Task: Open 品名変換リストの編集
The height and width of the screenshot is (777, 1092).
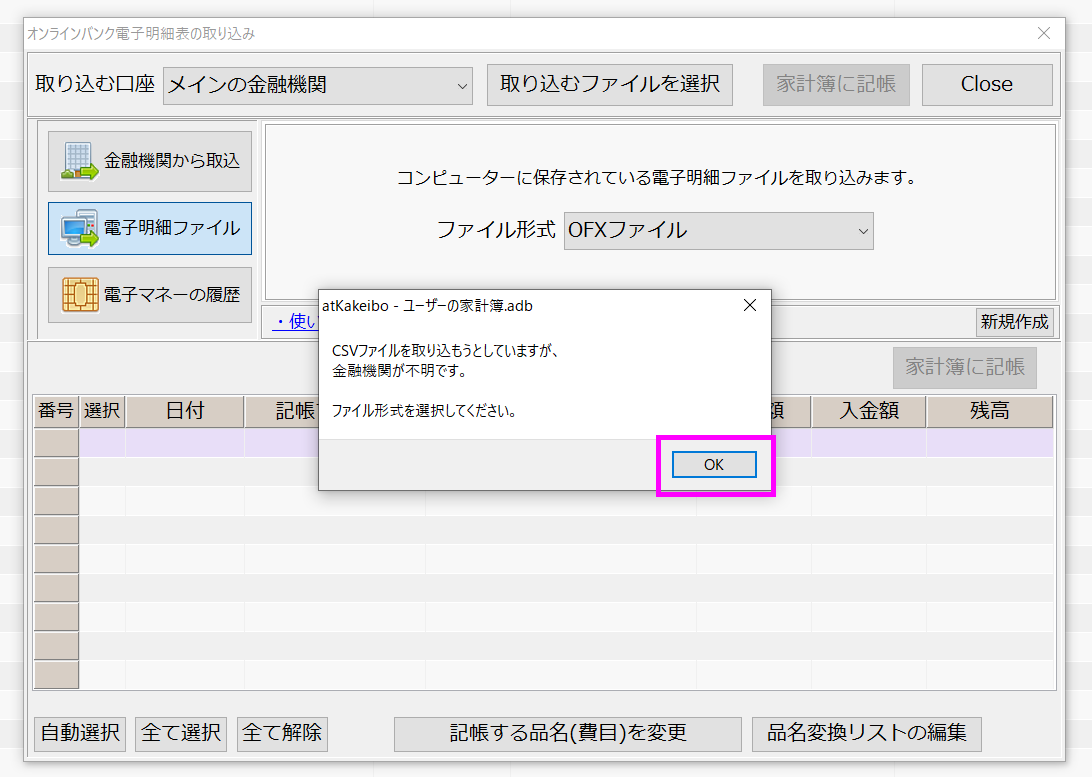Action: 866,733
